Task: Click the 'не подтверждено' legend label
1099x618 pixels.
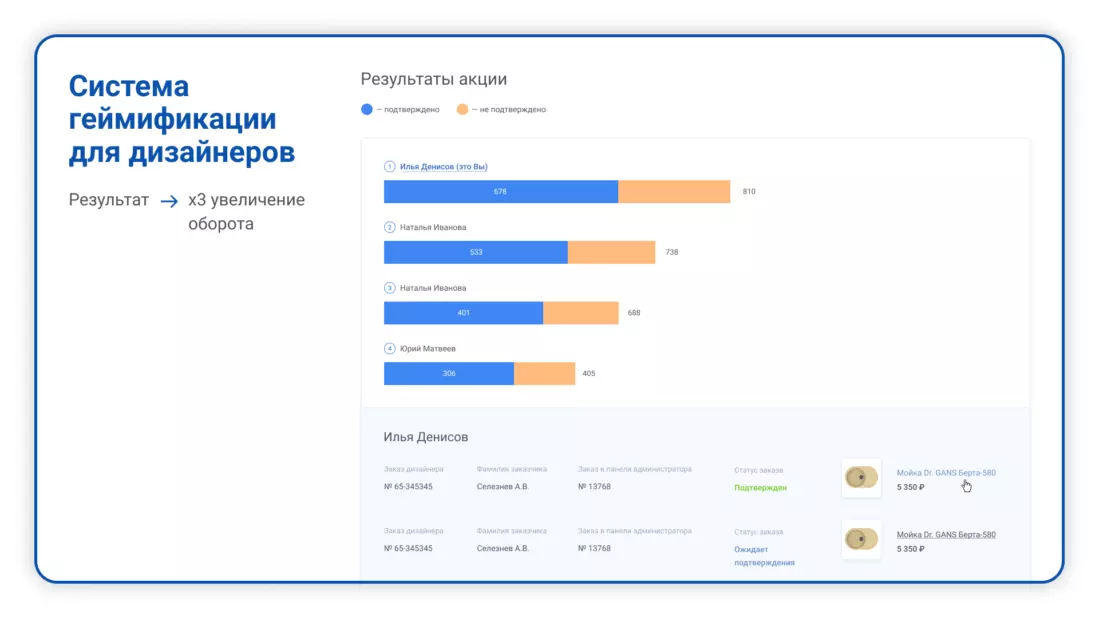Action: click(x=512, y=109)
